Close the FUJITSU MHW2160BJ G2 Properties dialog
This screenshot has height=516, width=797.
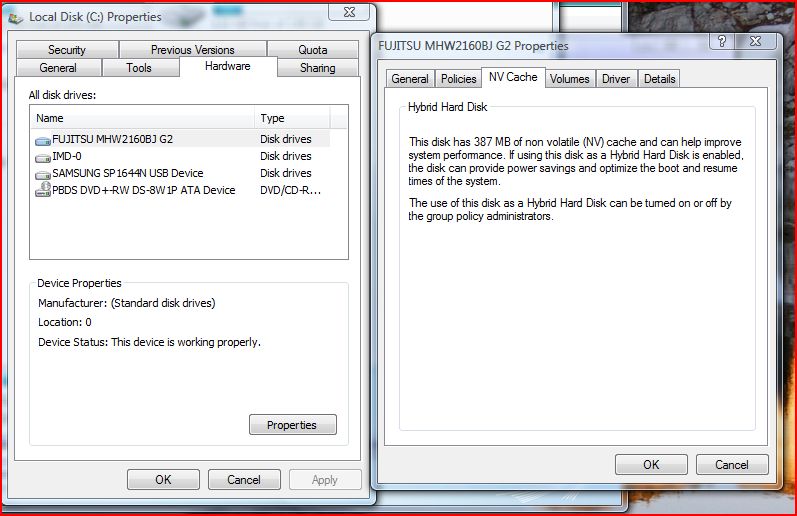(756, 41)
